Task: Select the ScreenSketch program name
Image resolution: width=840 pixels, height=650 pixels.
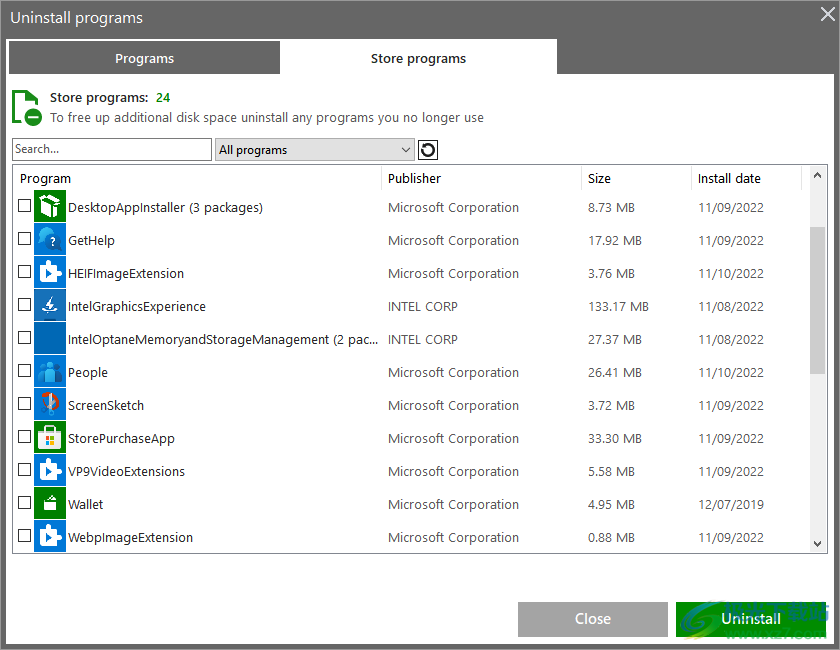Action: [106, 406]
